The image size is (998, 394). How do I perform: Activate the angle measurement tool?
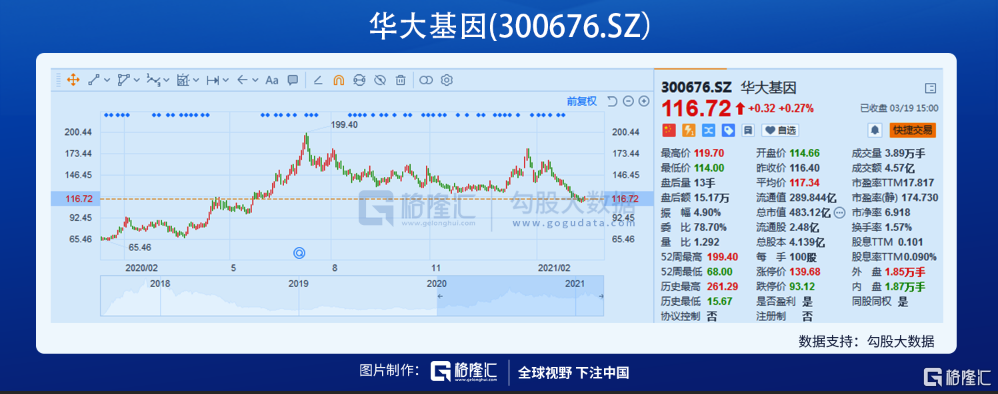tap(318, 80)
